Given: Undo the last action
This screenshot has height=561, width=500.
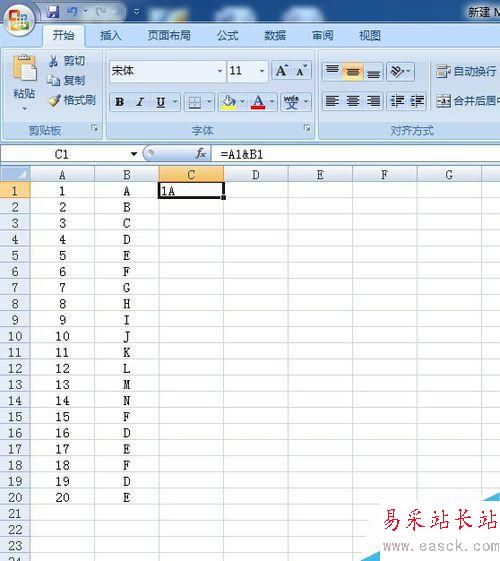Looking at the screenshot, I should point(72,12).
